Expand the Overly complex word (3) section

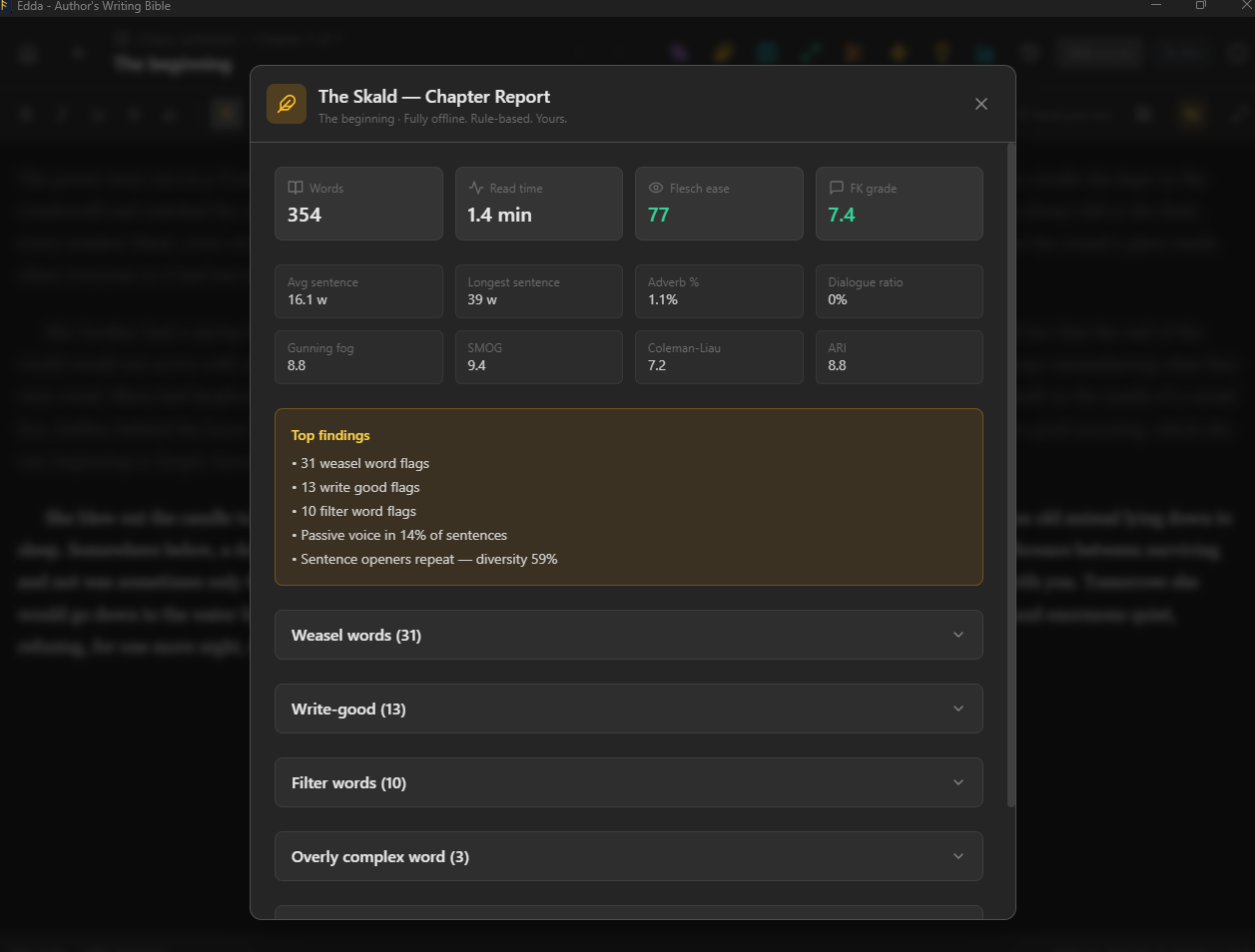[629, 856]
